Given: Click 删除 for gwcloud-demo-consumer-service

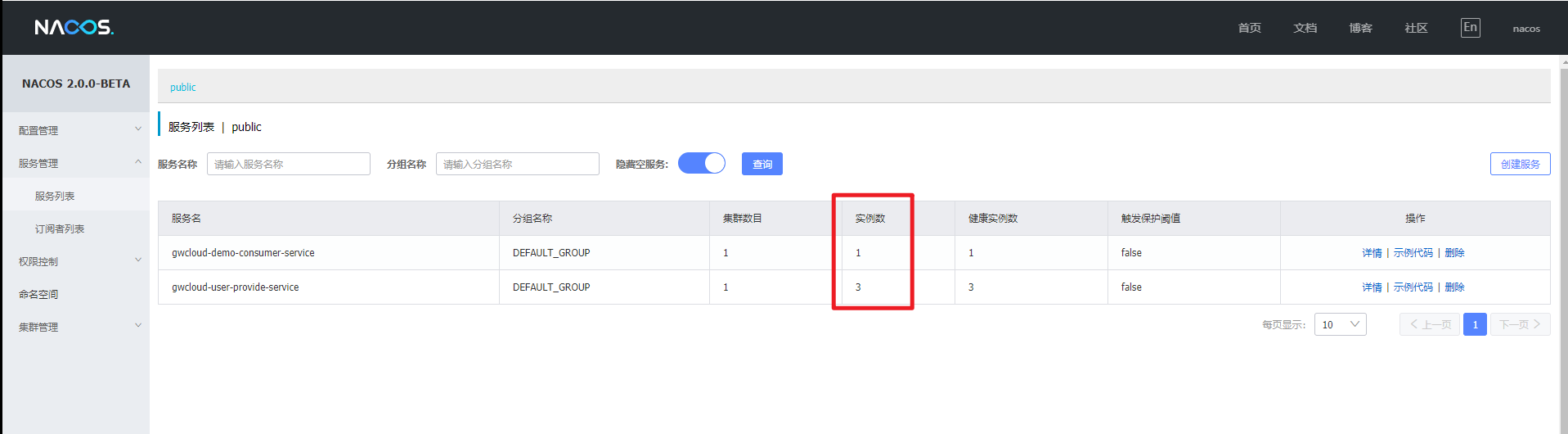Looking at the screenshot, I should tap(1454, 253).
